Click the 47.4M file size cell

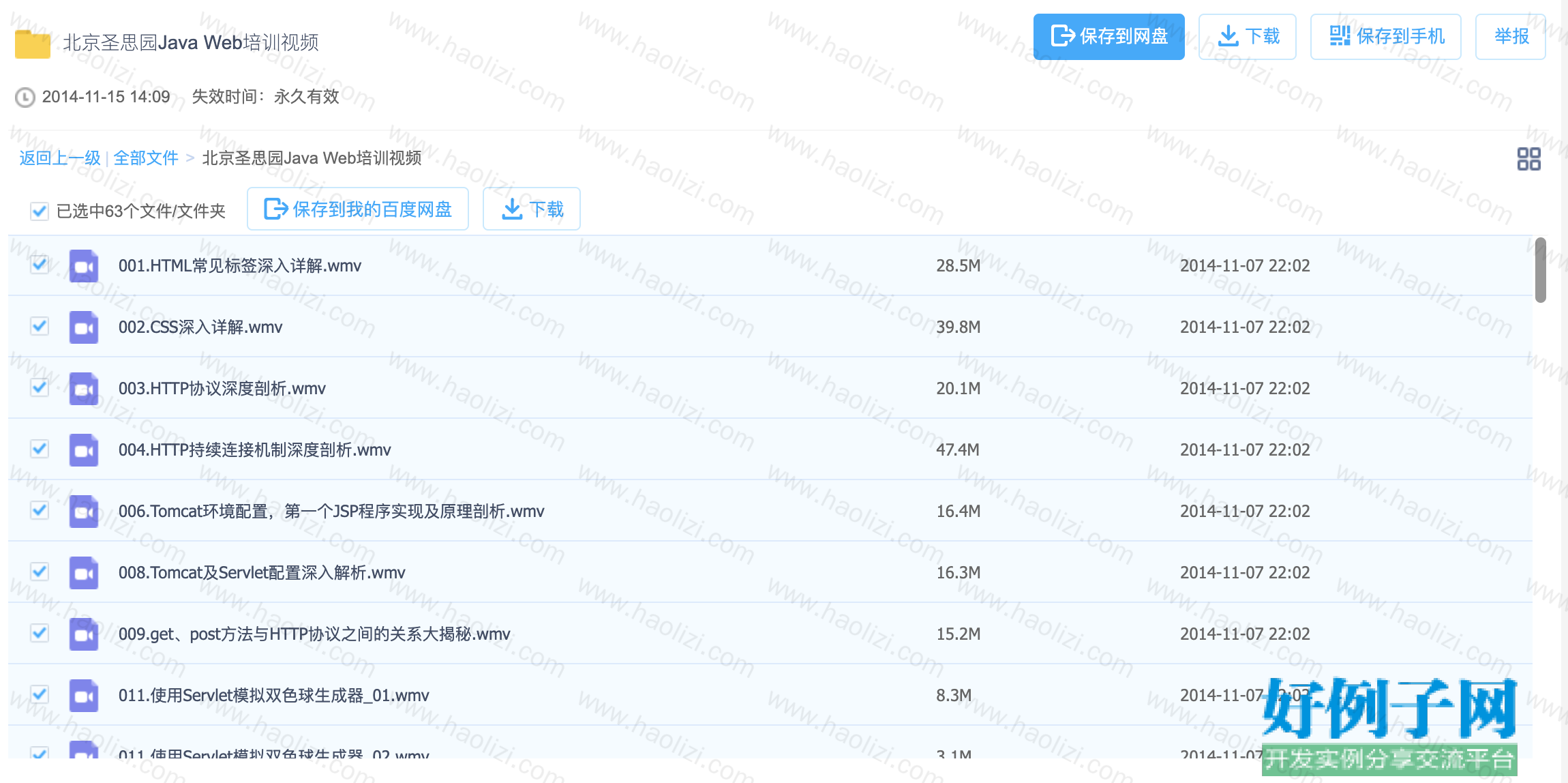pyautogui.click(x=958, y=450)
